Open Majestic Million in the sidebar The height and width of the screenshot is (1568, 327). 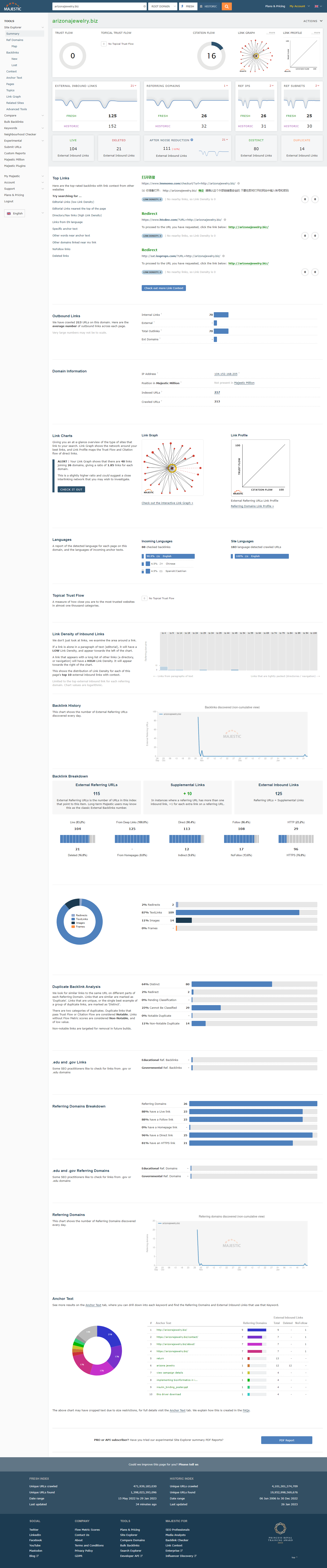pos(15,159)
